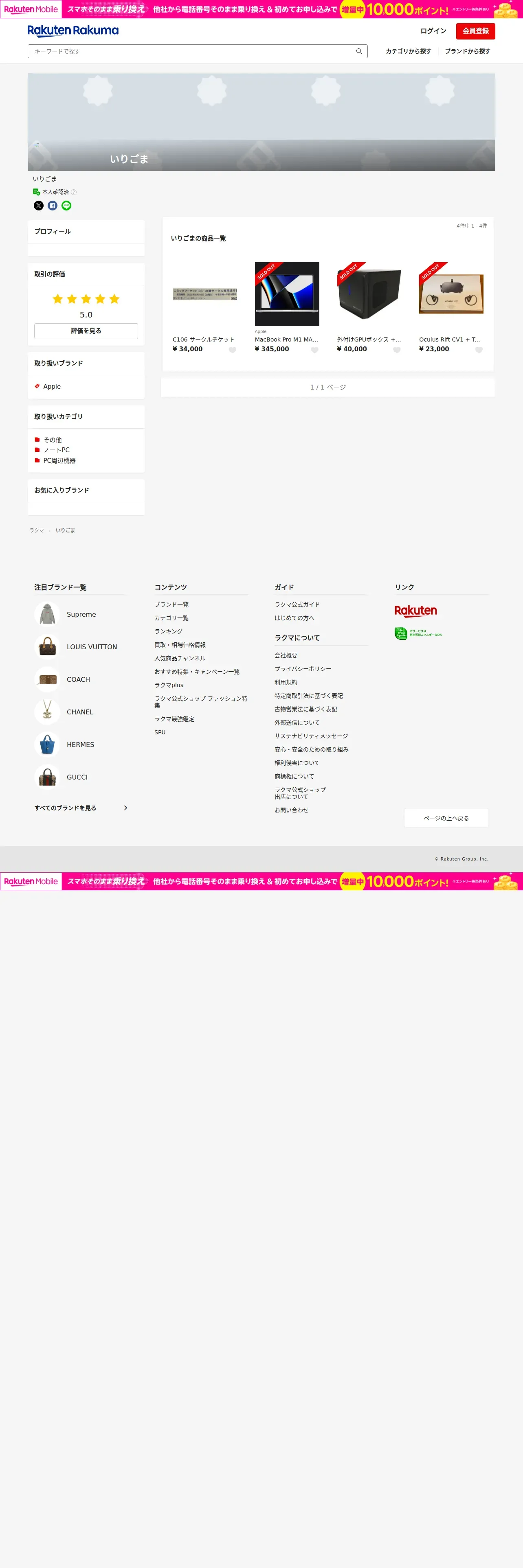
Task: Share profile on LINE icon
Action: coord(66,206)
